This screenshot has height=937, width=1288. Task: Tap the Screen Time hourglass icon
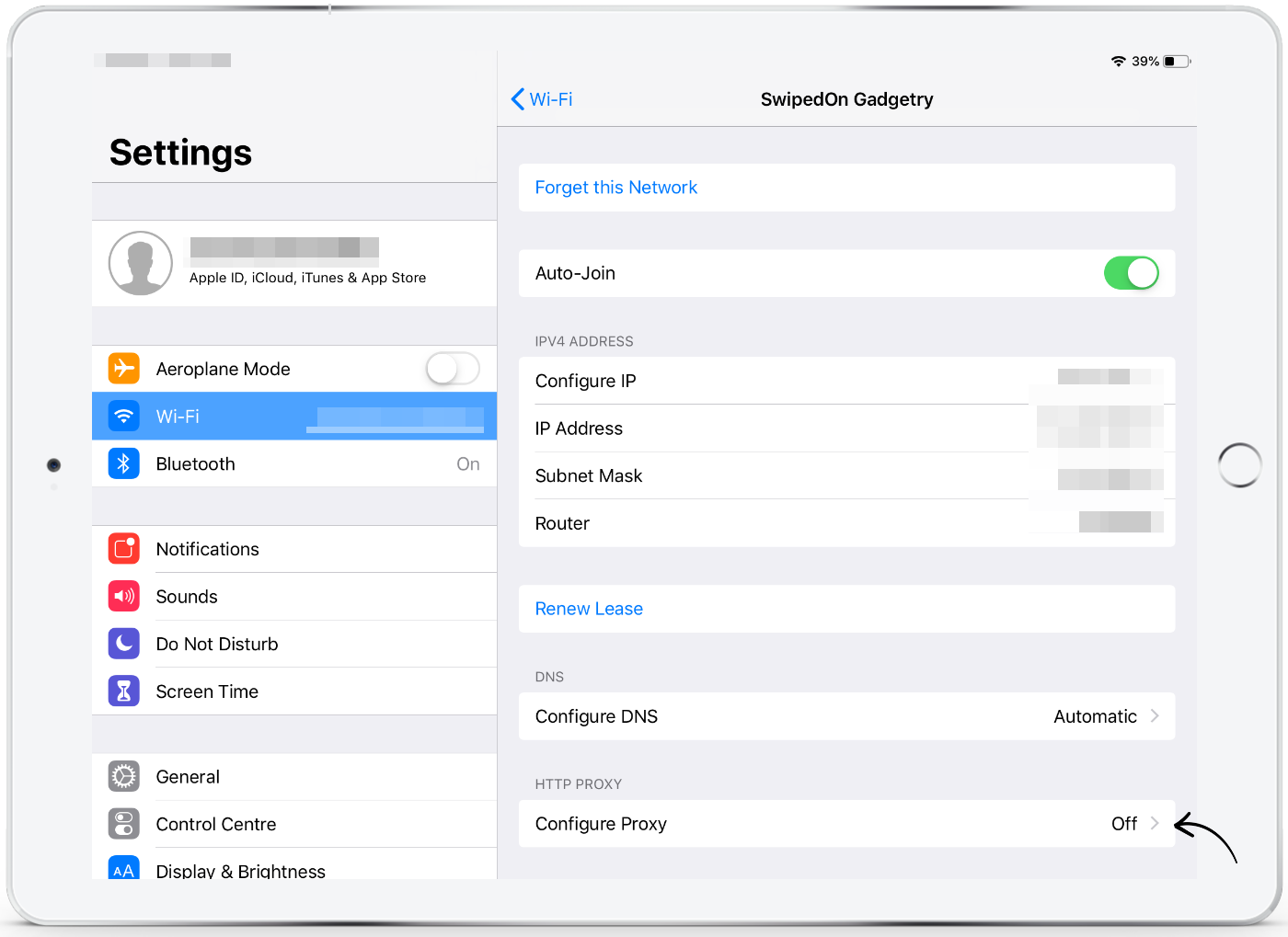[124, 691]
